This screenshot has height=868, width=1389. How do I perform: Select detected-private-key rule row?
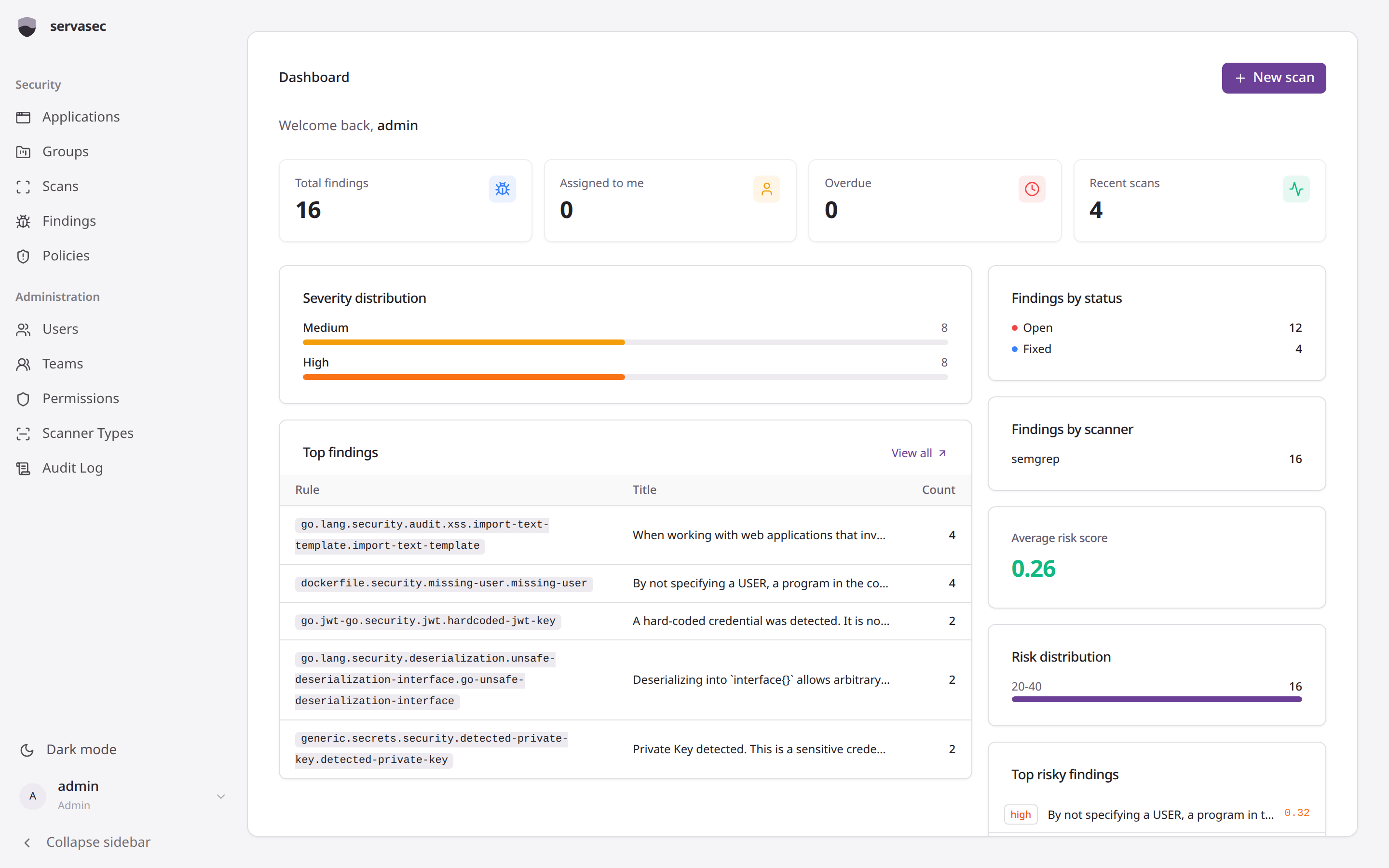coord(625,749)
